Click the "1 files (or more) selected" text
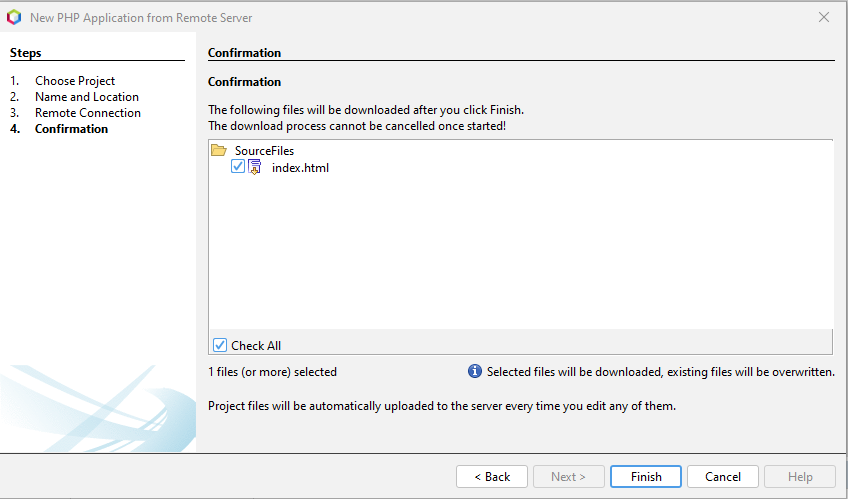Viewport: 848px width, 499px height. 272,372
